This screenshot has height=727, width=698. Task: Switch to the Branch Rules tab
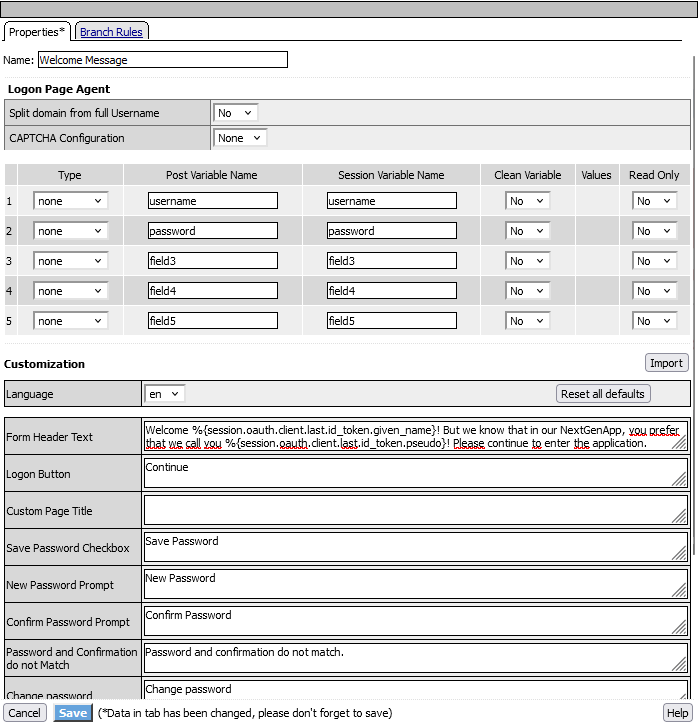111,32
